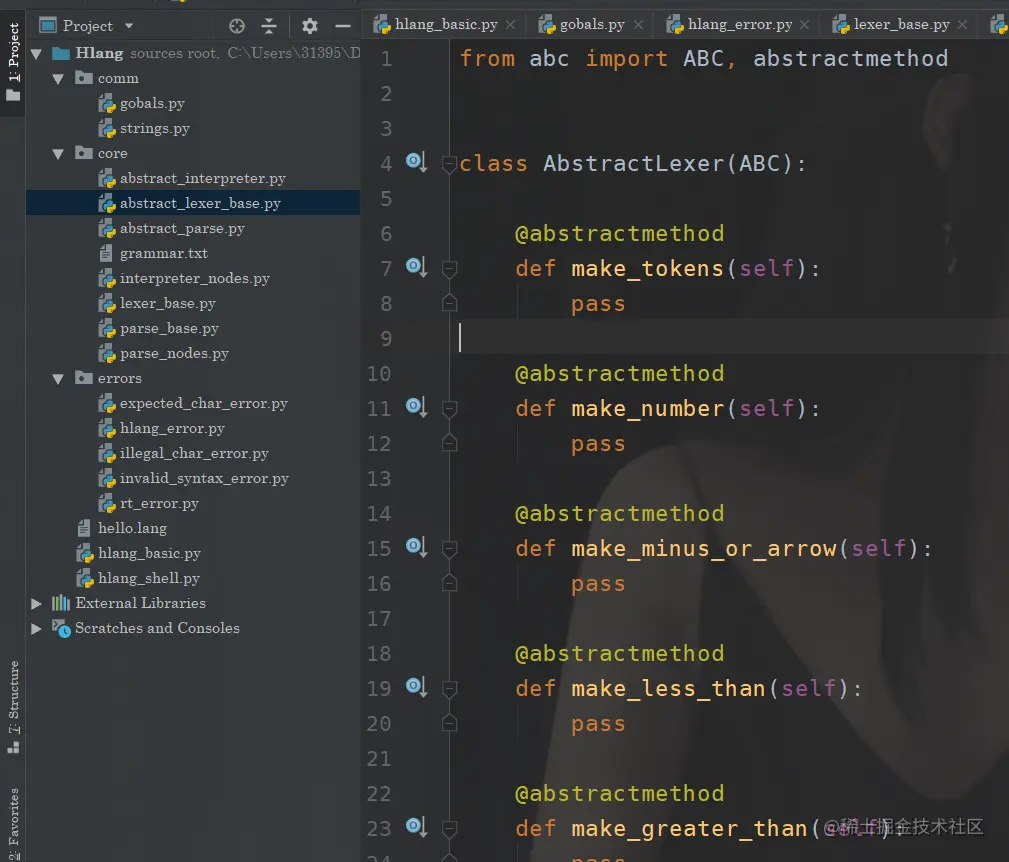
Task: Select hlang_basic.py in project tree
Action: (149, 554)
